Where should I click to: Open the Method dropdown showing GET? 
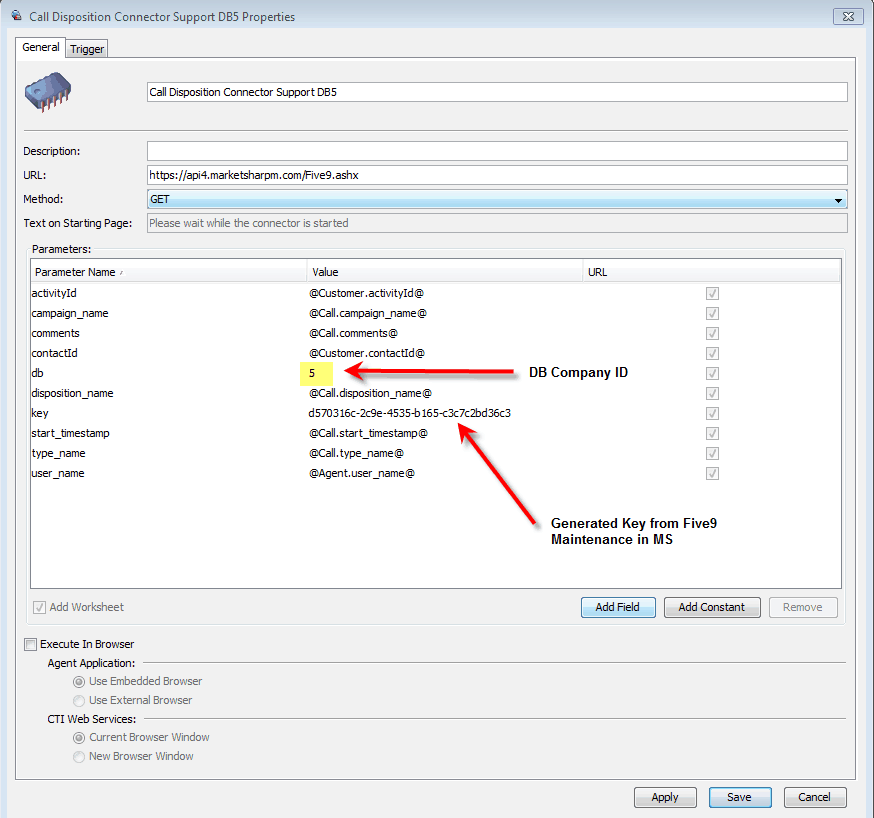click(497, 199)
